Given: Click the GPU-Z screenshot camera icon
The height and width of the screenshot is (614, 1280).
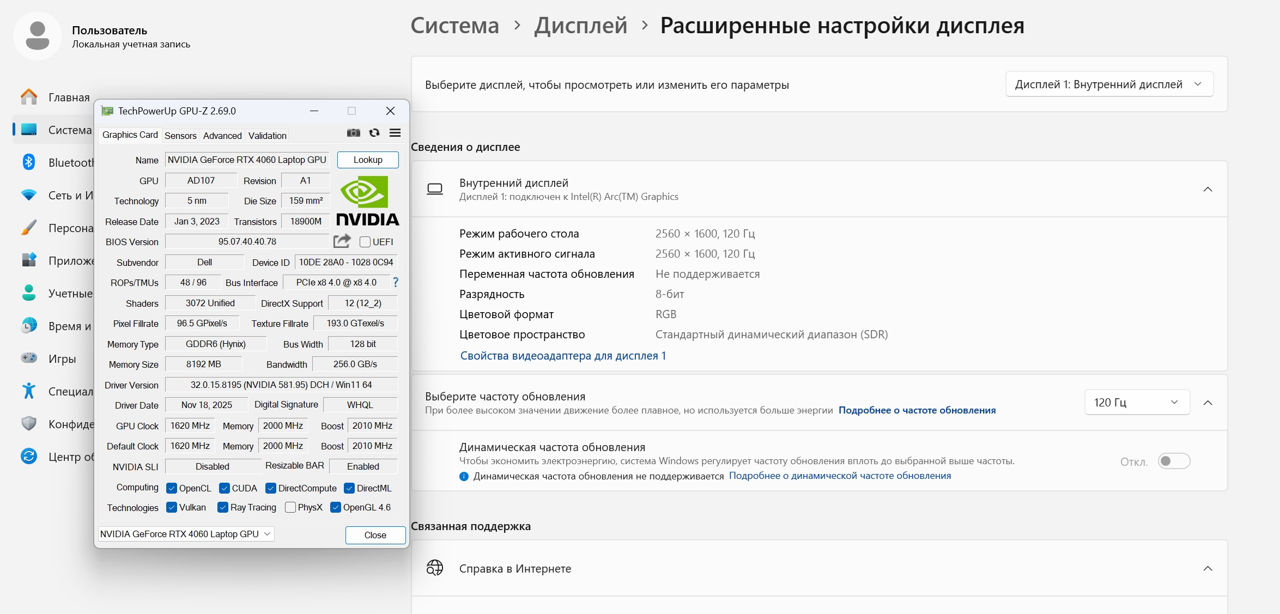Looking at the screenshot, I should coord(353,133).
